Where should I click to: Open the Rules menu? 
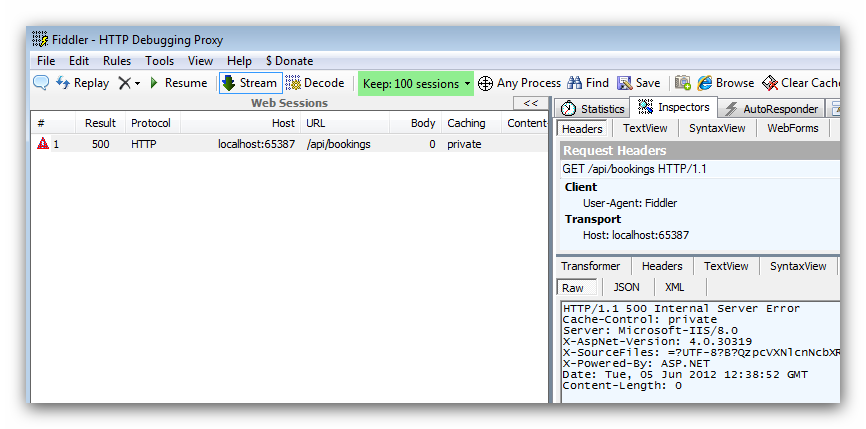117,61
